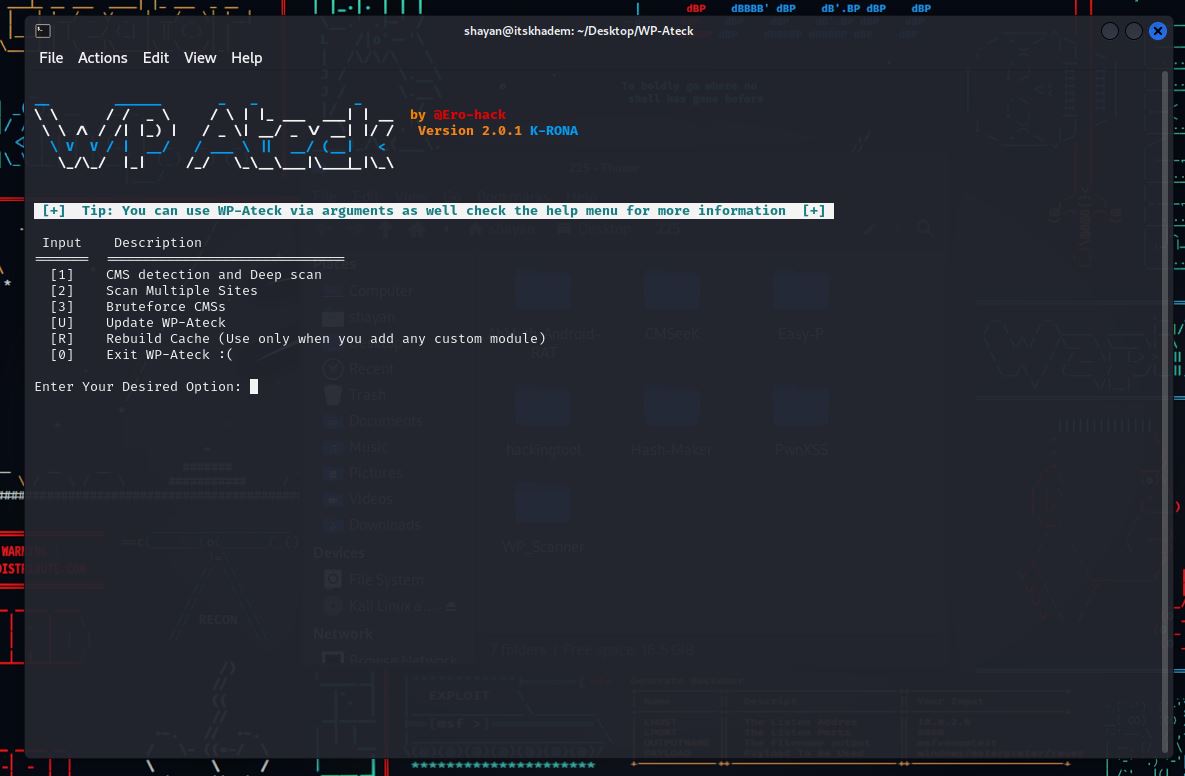
Task: Click the 'K-RONA' text
Action: (x=554, y=131)
